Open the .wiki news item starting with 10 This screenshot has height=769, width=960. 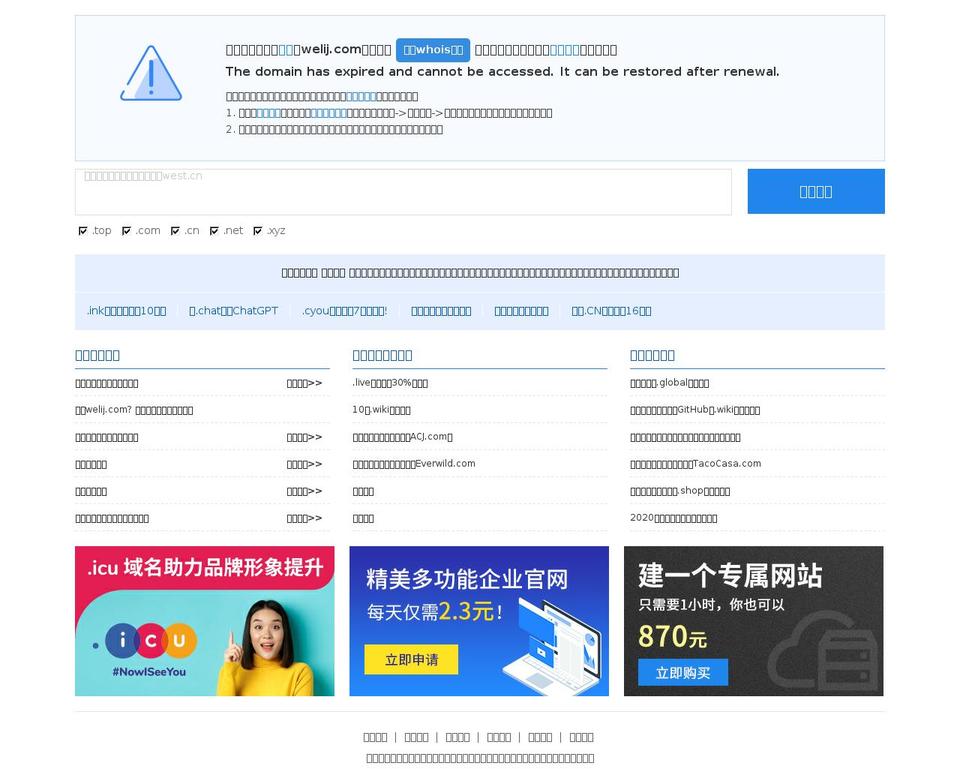[381, 410]
